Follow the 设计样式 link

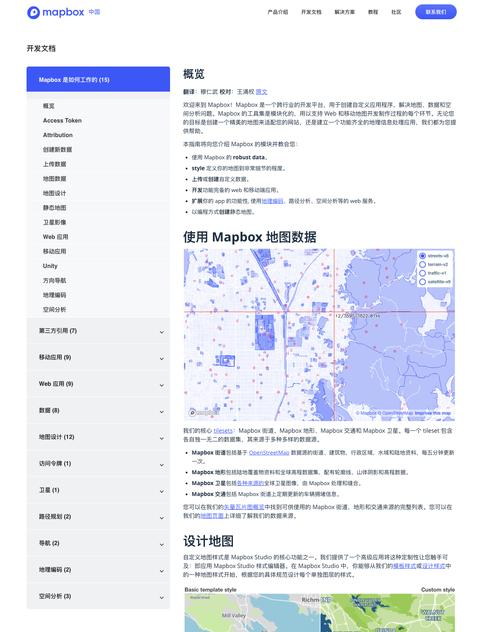434,566
